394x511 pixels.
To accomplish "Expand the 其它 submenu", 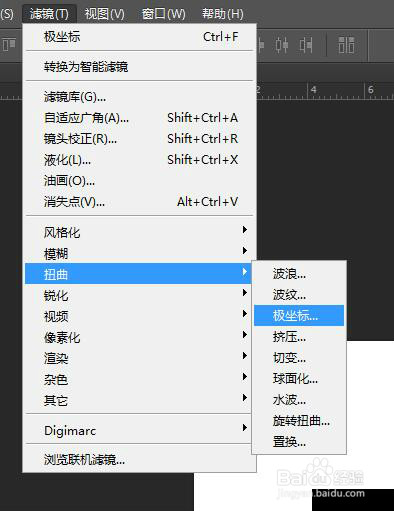I will [x=138, y=400].
